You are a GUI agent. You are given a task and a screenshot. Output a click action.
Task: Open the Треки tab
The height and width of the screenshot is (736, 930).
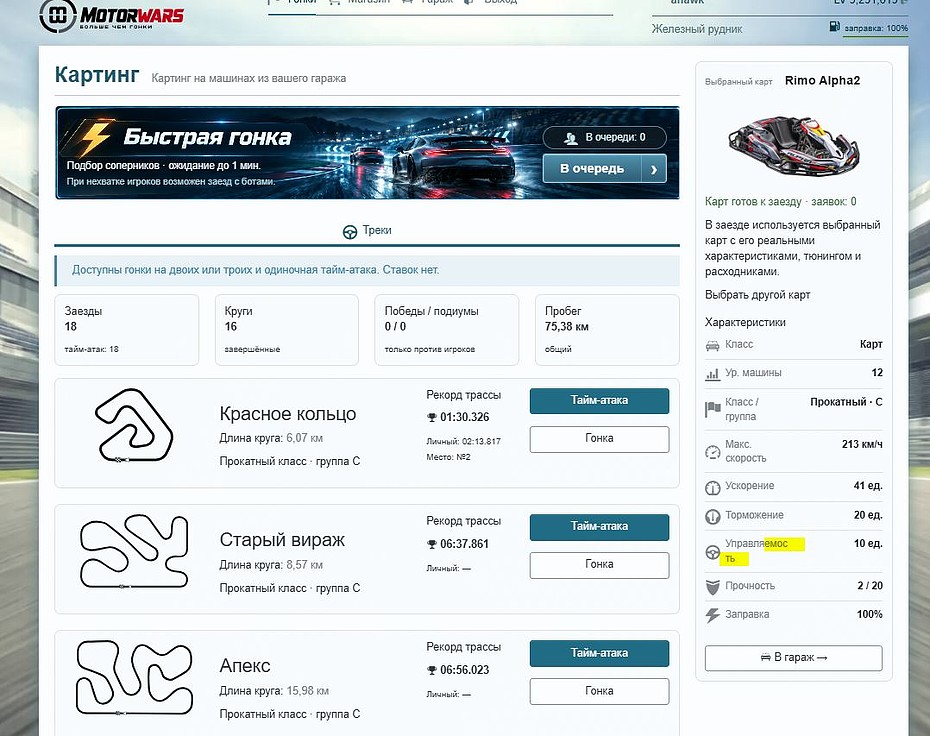(x=367, y=231)
